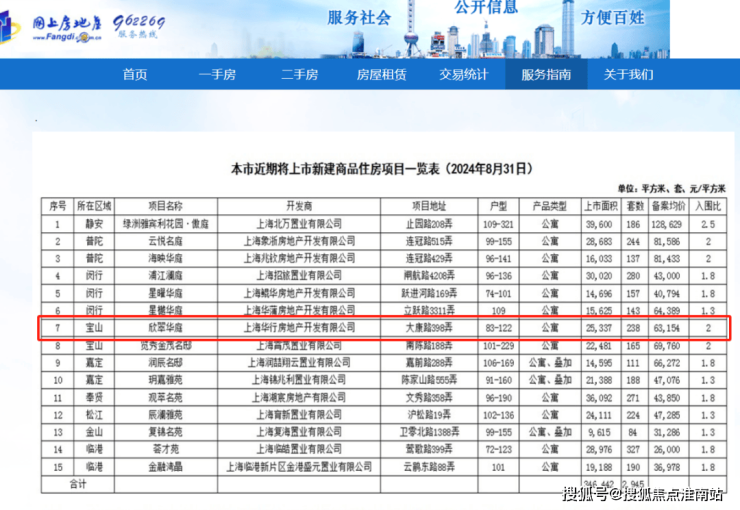
Task: Select project name 云悦名庭
Action: pyautogui.click(x=165, y=242)
